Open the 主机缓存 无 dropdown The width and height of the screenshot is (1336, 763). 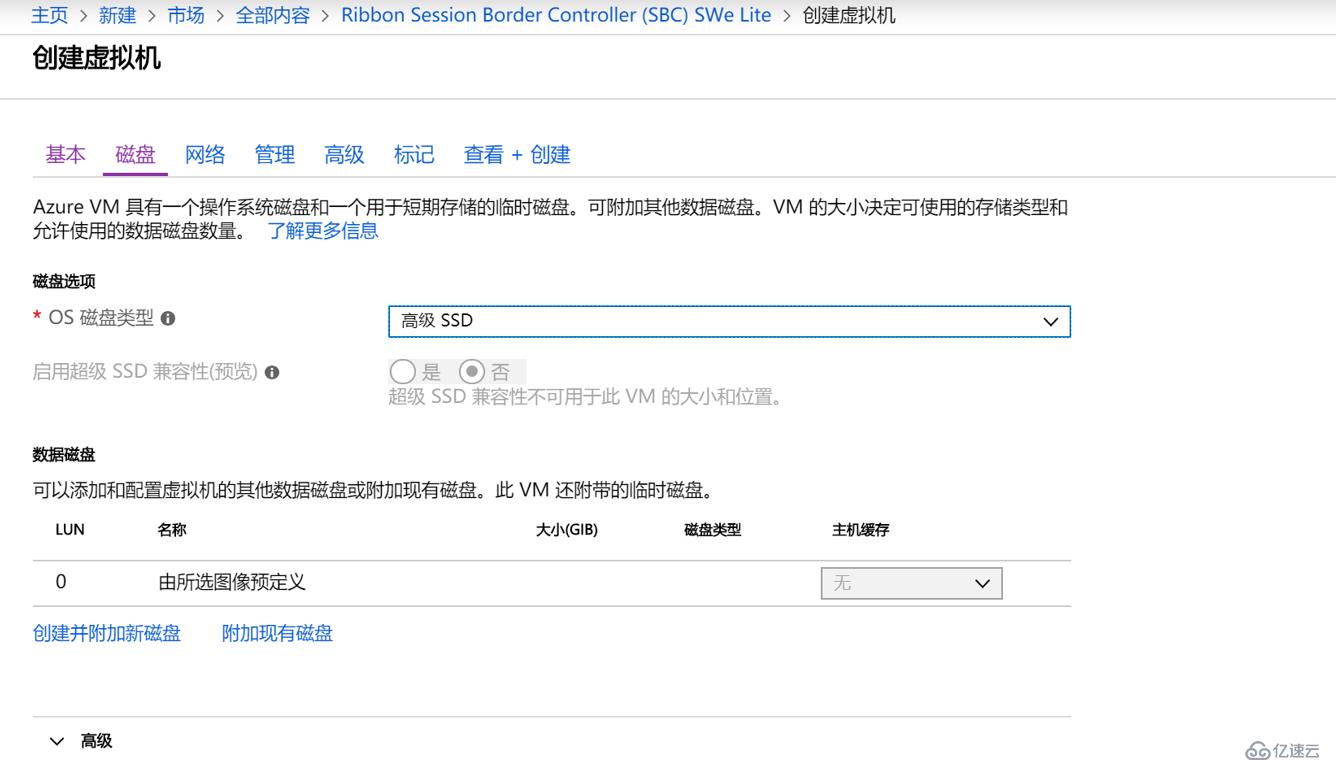click(911, 583)
